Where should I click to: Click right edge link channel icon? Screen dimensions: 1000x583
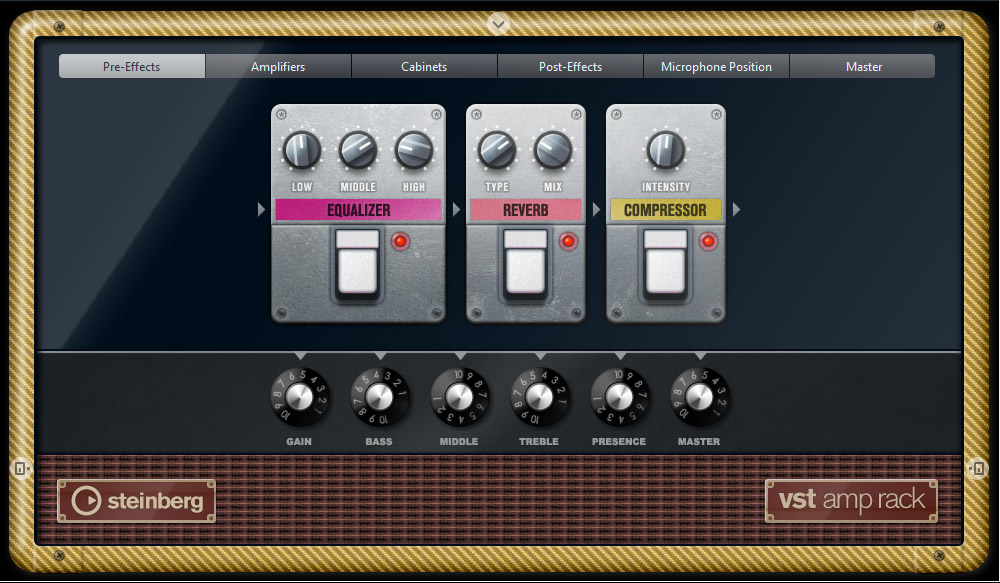pyautogui.click(x=978, y=469)
